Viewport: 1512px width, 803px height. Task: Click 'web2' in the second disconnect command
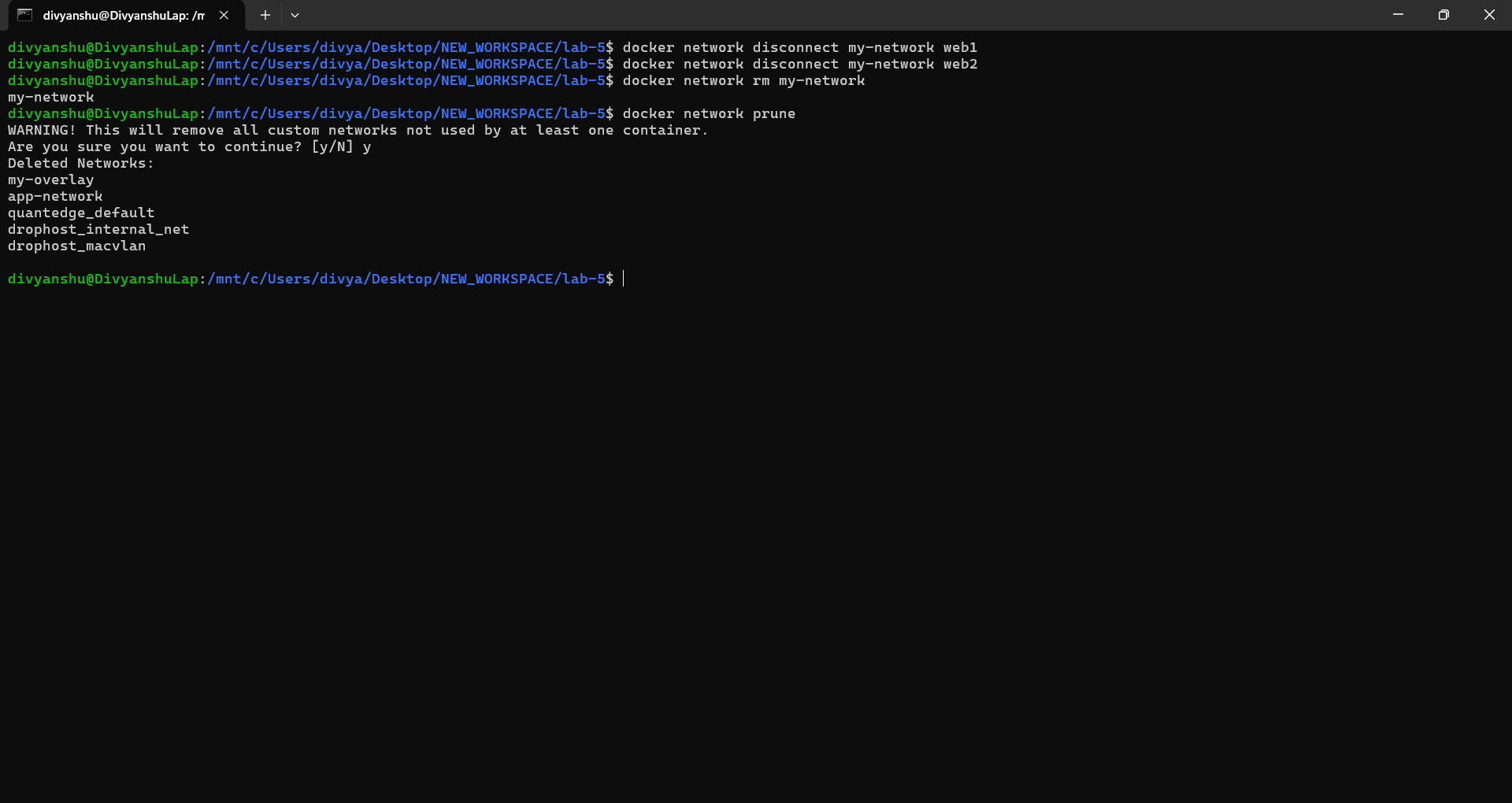pyautogui.click(x=960, y=65)
